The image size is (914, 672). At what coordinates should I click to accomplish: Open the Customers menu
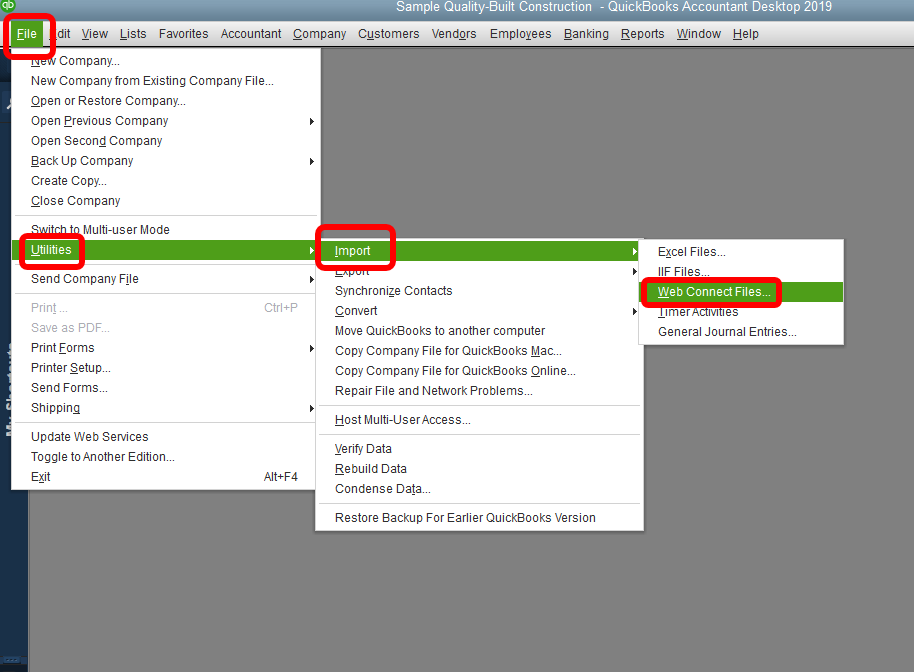tap(388, 34)
